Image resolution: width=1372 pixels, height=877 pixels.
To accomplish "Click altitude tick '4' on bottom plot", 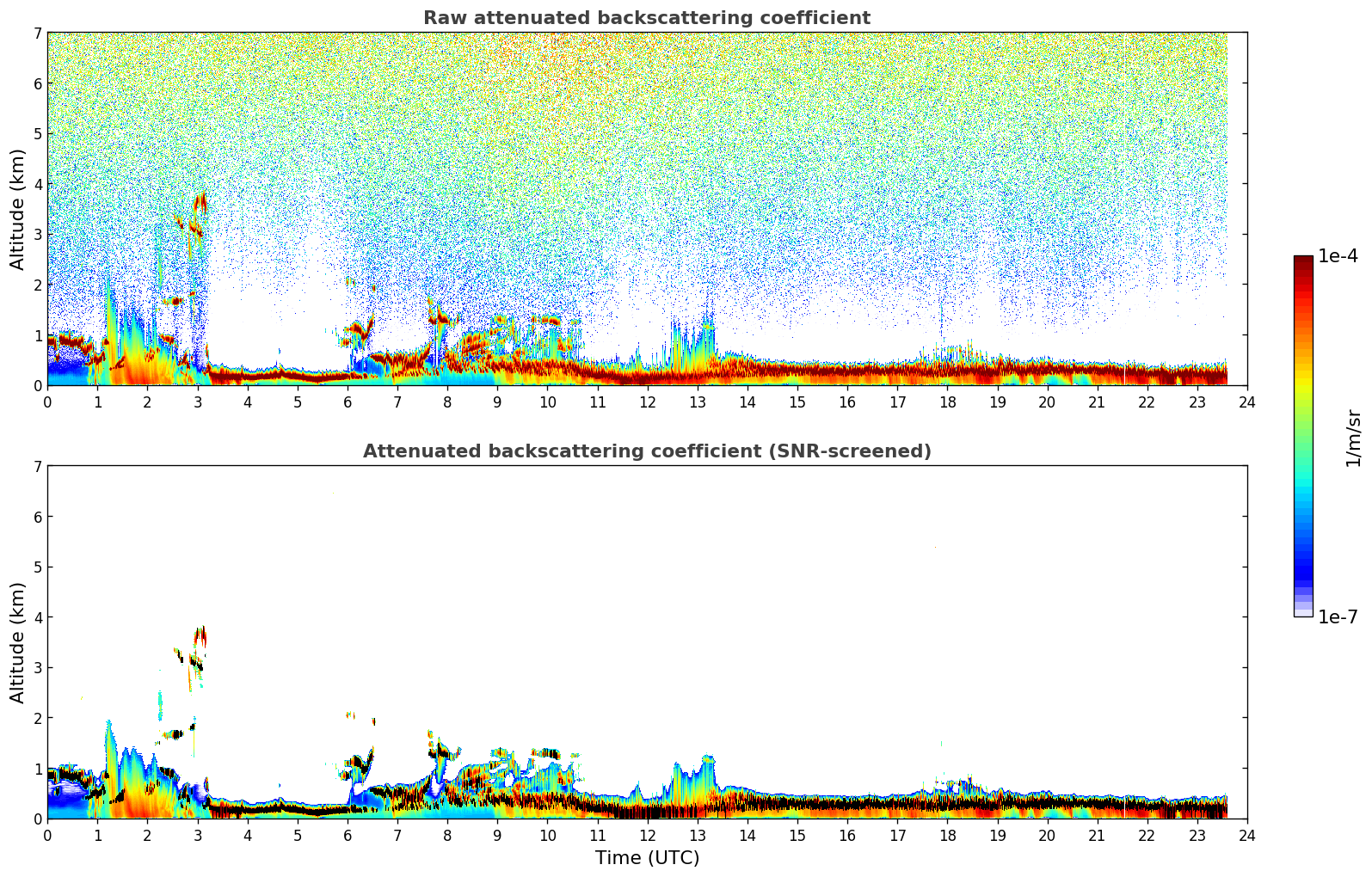I will (38, 617).
